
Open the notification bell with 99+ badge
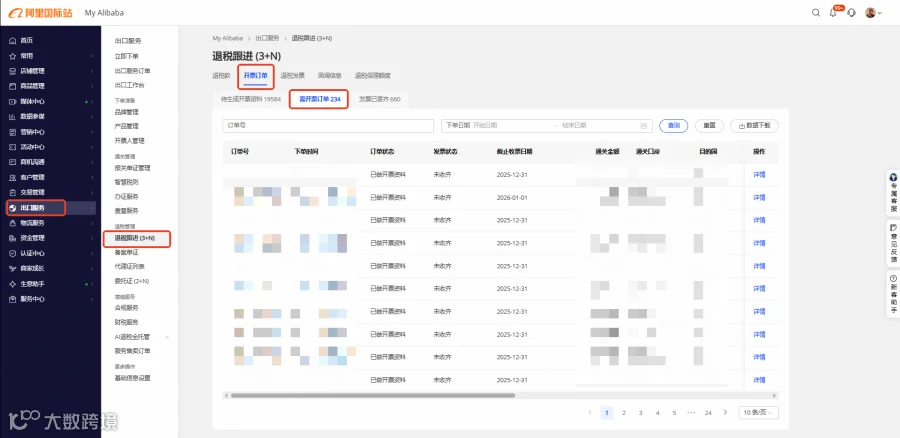point(833,13)
